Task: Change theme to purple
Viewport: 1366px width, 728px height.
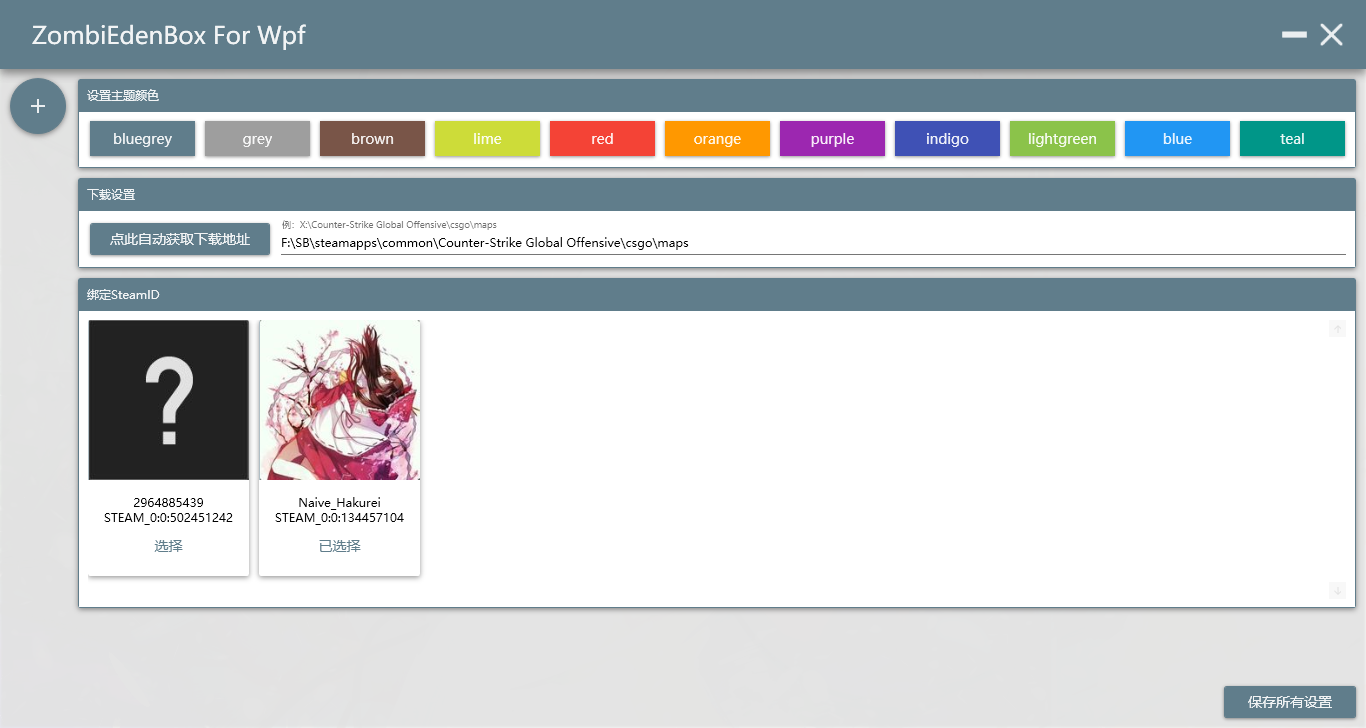Action: pyautogui.click(x=832, y=139)
